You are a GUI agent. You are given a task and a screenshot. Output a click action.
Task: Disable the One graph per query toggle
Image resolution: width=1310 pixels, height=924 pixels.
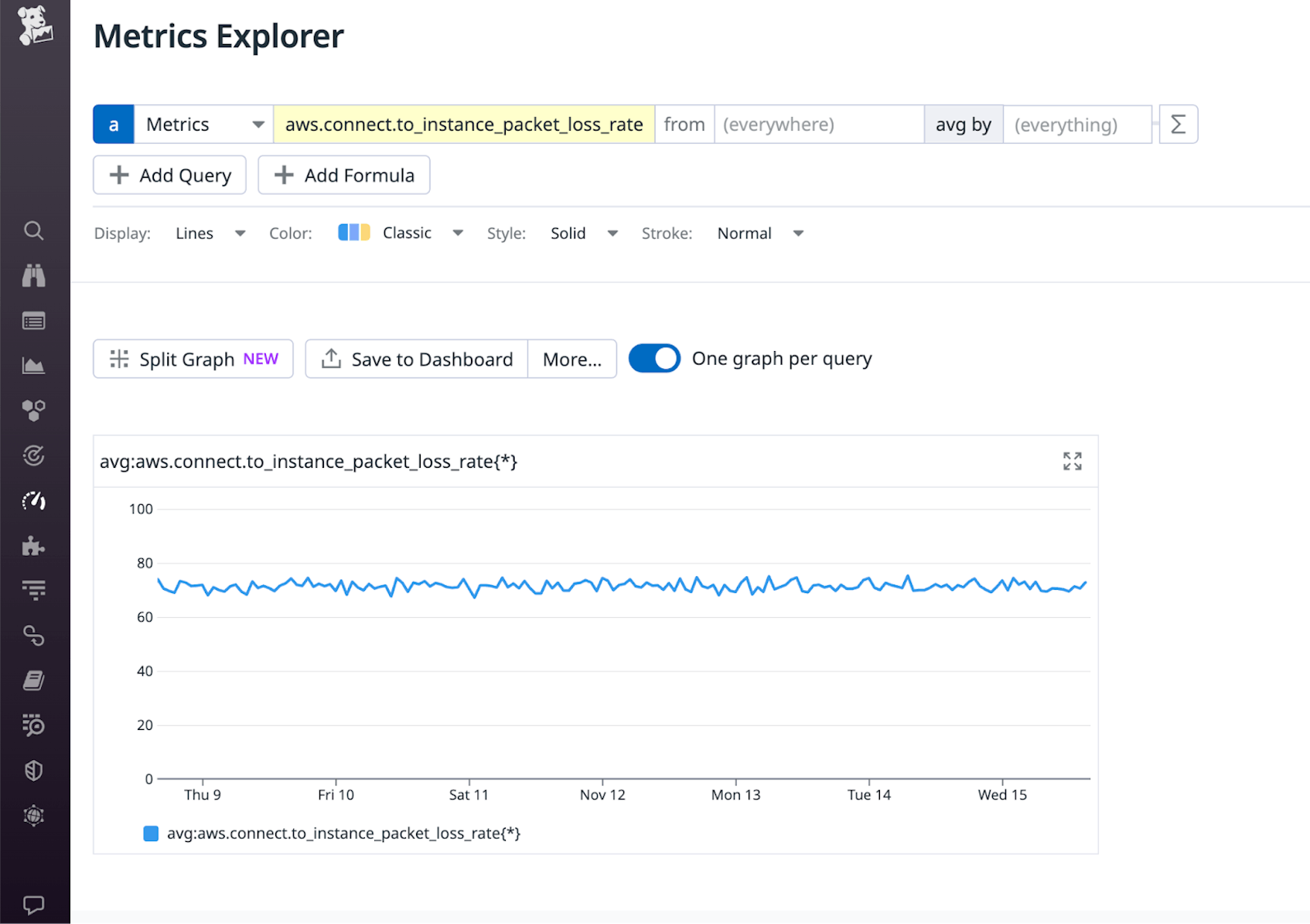[x=653, y=358]
